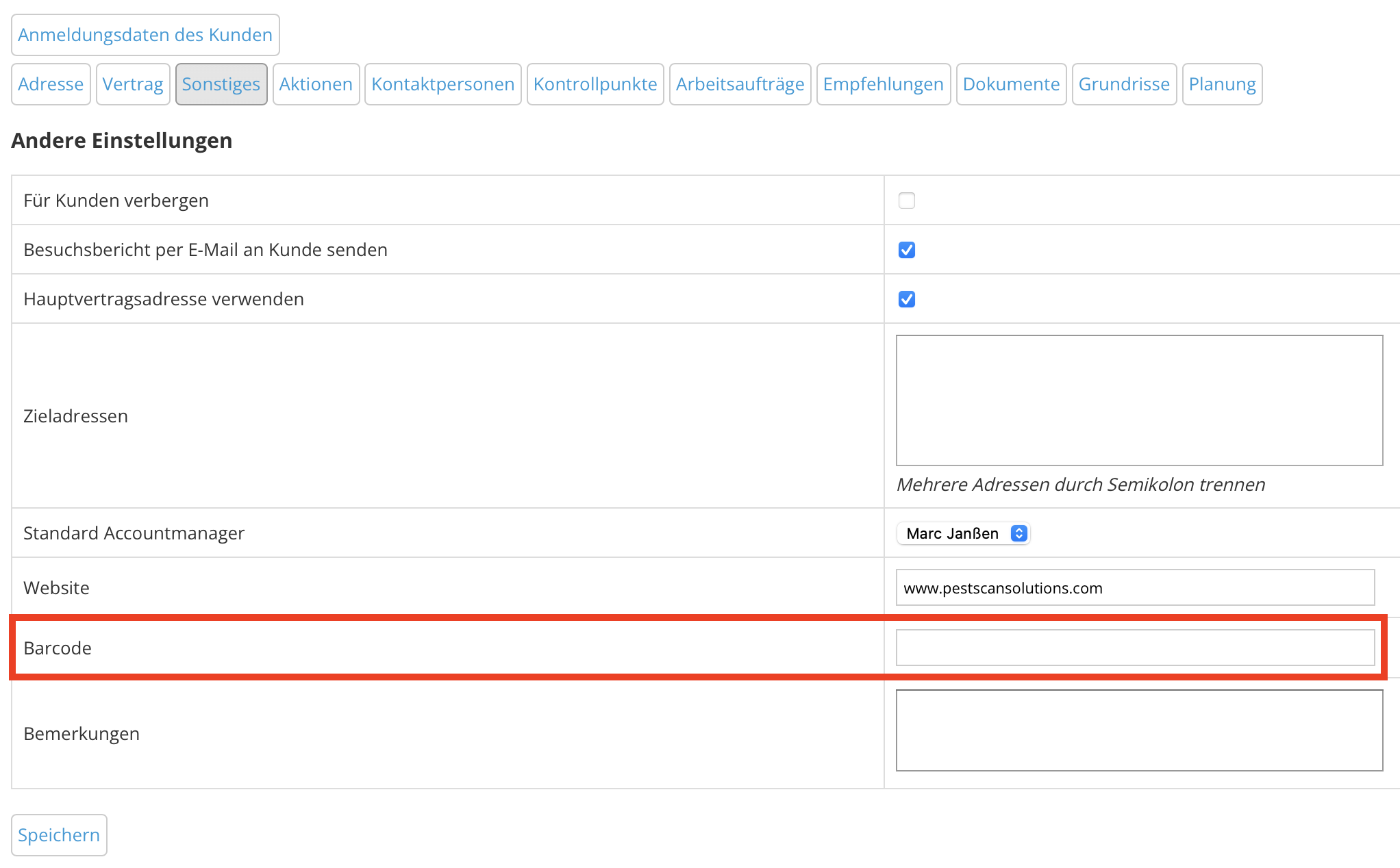Open the Kontaktpersonen tab
The width and height of the screenshot is (1400, 868).
tap(442, 84)
